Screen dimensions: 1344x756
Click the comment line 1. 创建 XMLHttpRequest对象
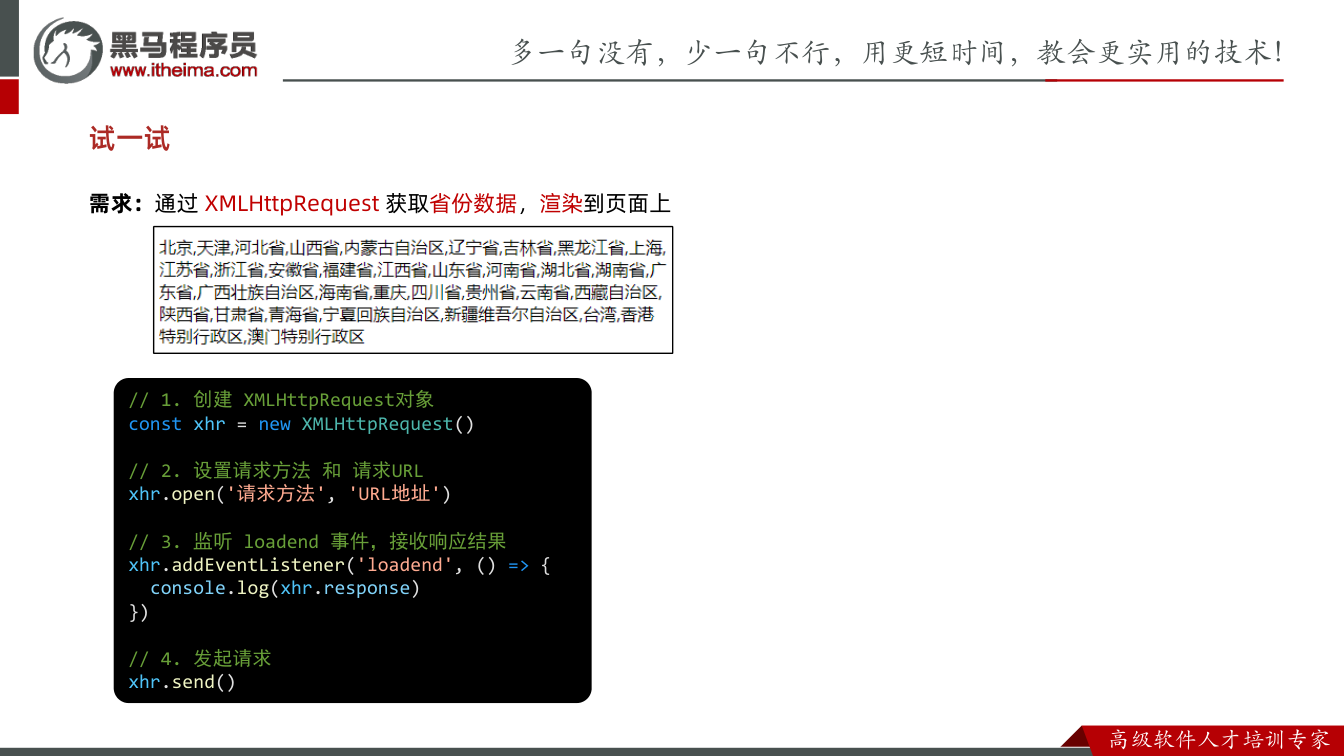pos(281,400)
